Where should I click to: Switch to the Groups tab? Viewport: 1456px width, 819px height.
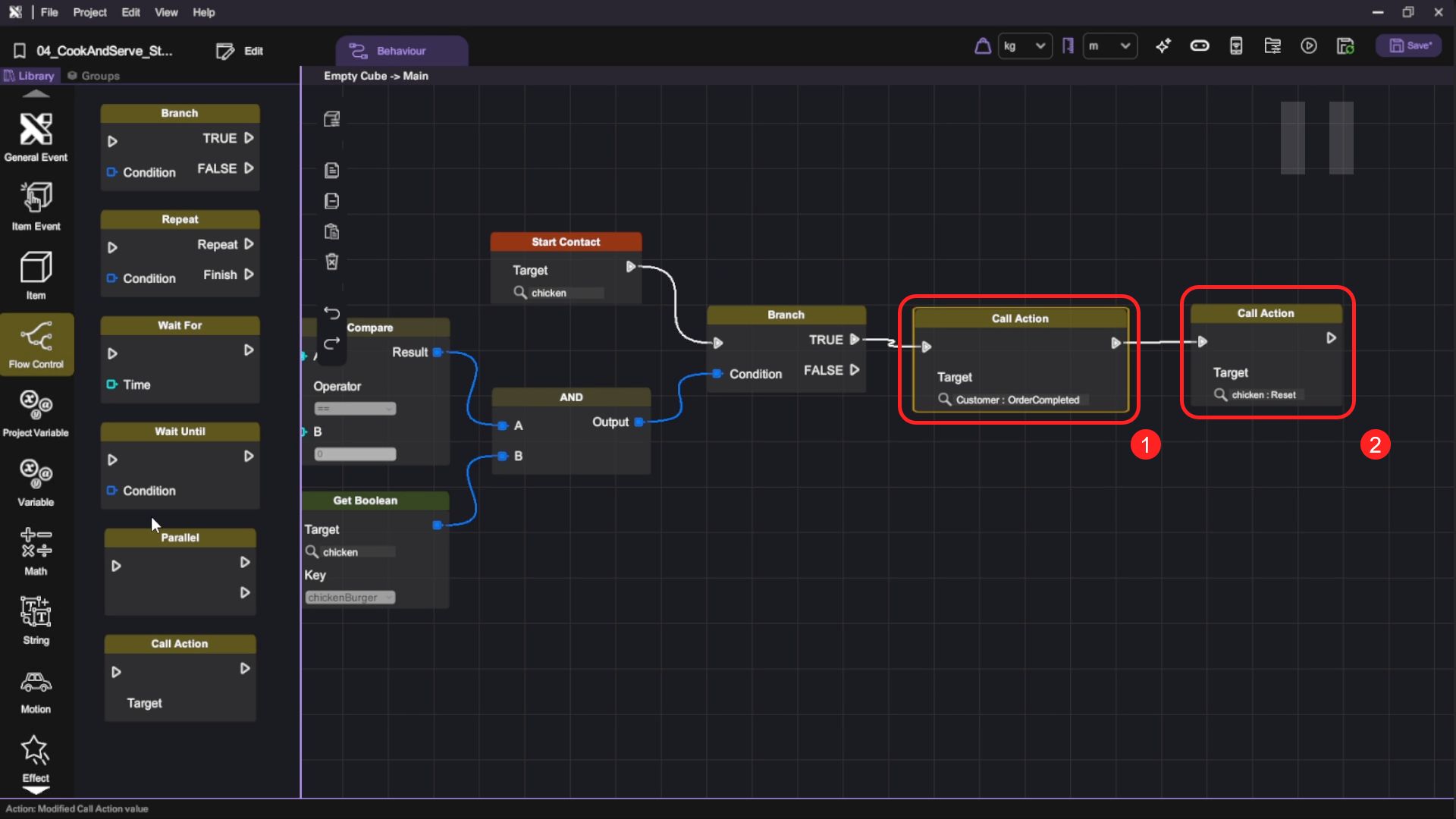point(93,76)
